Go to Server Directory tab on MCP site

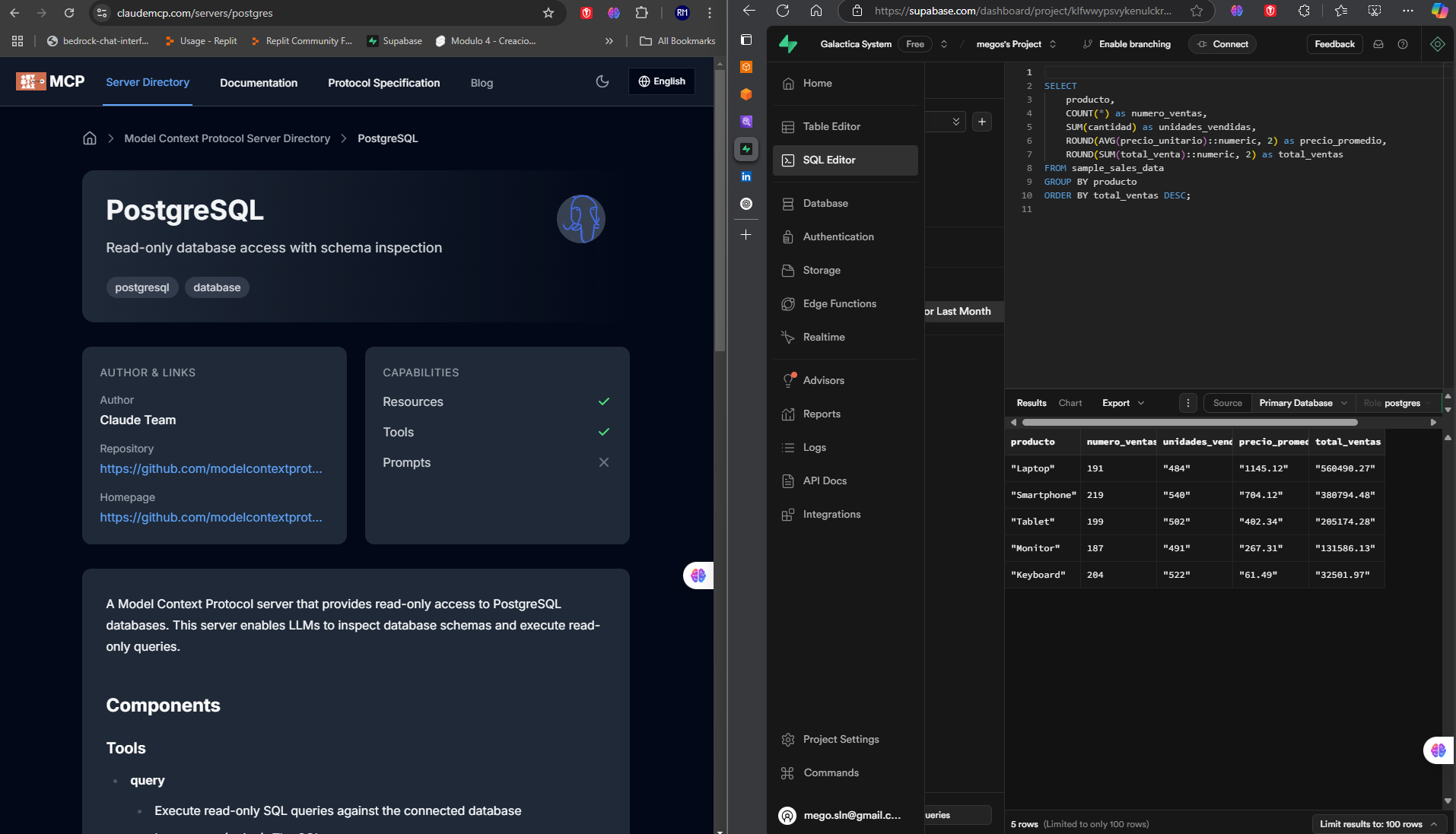pyautogui.click(x=148, y=82)
